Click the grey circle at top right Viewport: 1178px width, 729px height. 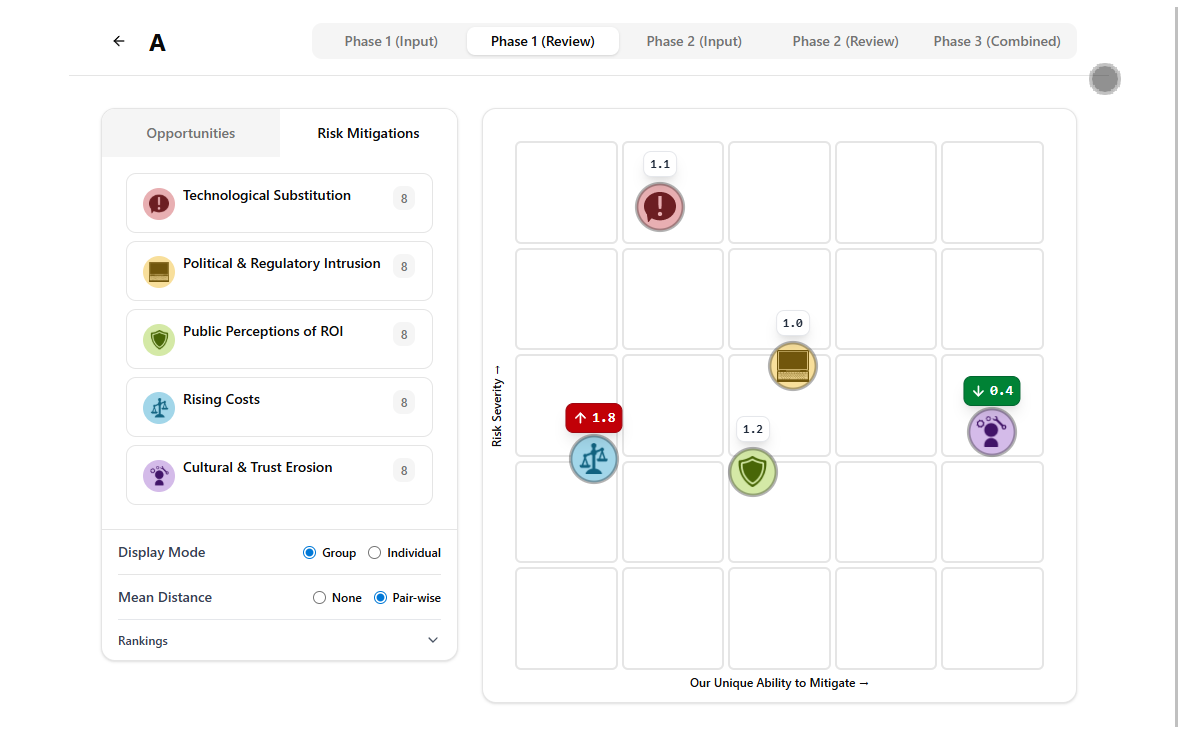1105,79
